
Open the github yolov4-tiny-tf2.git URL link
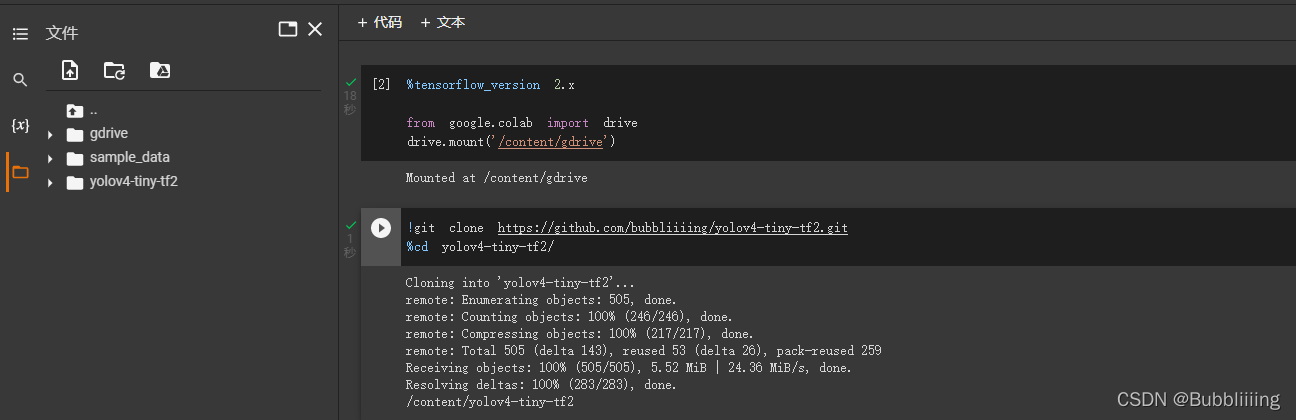673,228
